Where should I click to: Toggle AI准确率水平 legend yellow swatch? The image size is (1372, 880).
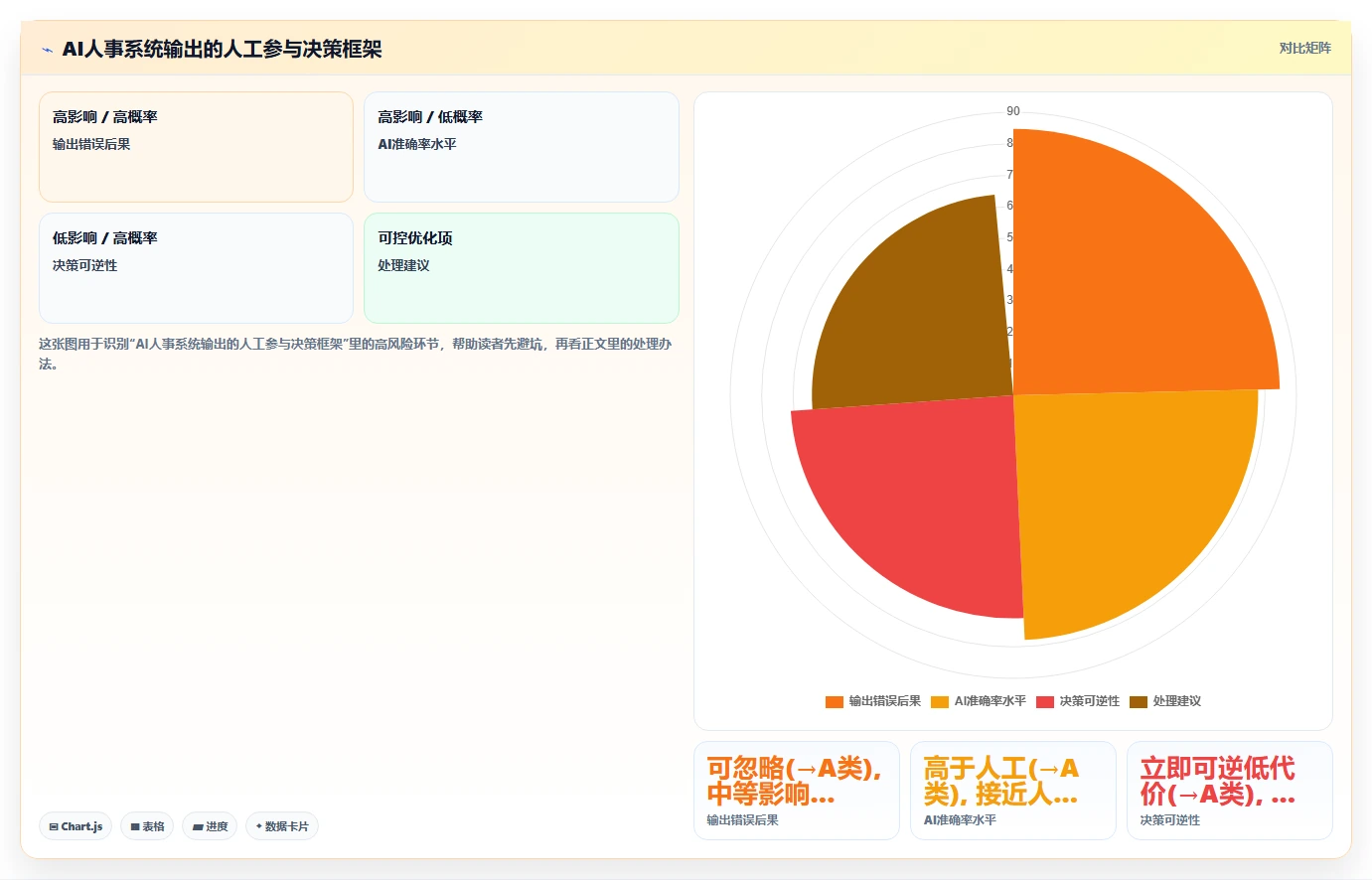pyautogui.click(x=940, y=701)
